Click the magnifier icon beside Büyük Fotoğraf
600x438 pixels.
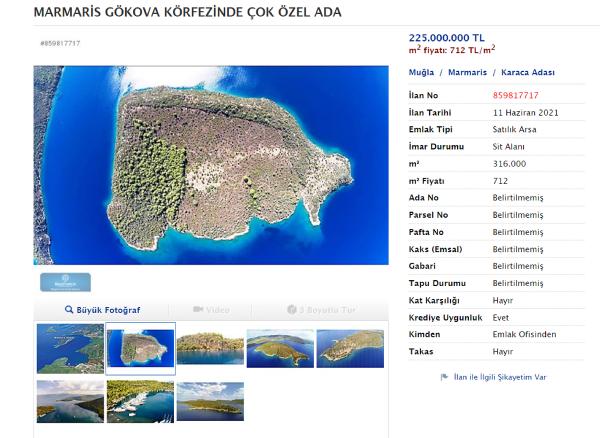pyautogui.click(x=69, y=309)
